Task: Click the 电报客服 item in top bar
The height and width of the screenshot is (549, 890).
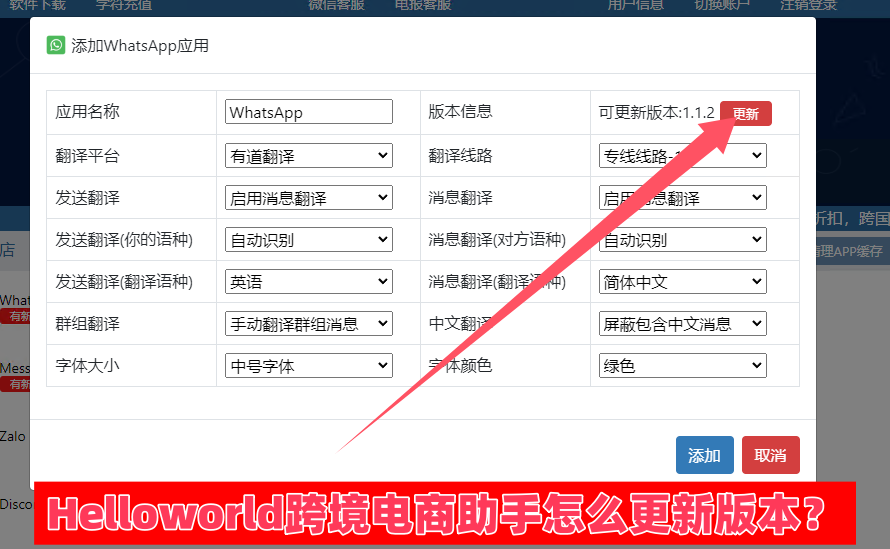Action: pos(423,5)
